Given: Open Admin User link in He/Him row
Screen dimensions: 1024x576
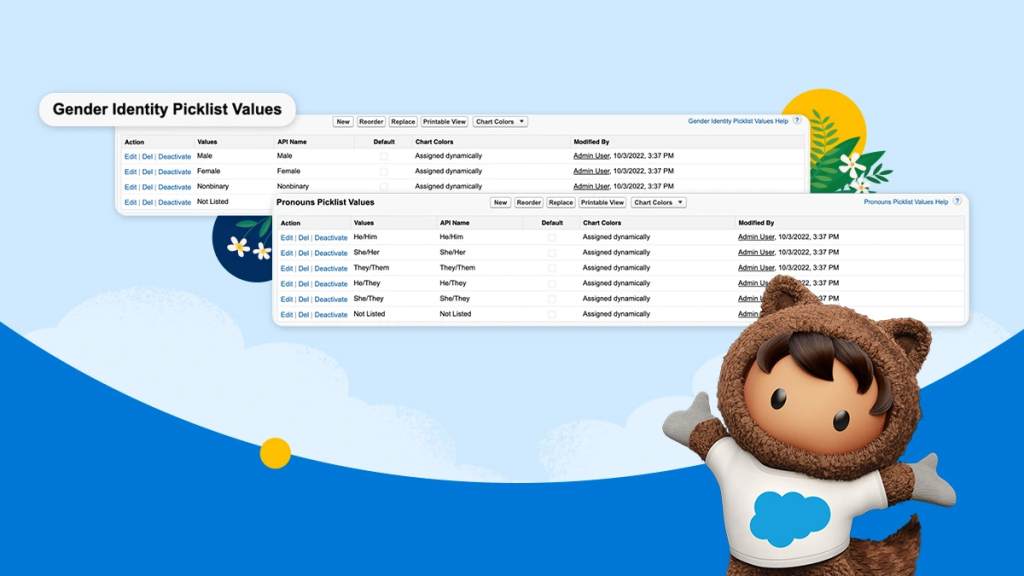Looking at the screenshot, I should coord(756,237).
